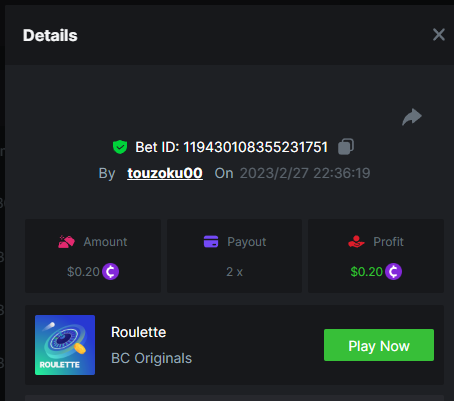
Task: Click the red Profit hand icon
Action: [x=356, y=242]
